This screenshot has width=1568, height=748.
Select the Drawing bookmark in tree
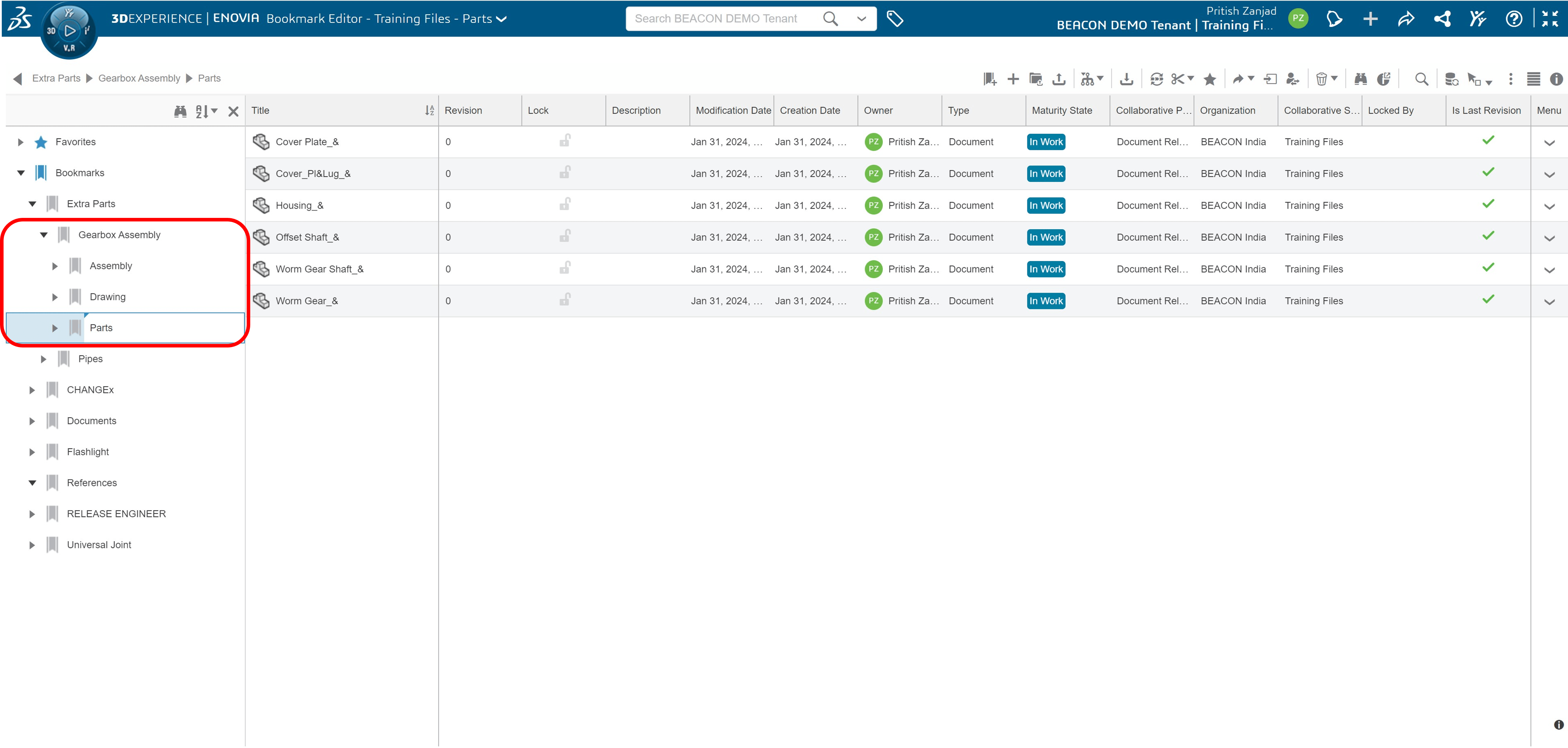107,297
